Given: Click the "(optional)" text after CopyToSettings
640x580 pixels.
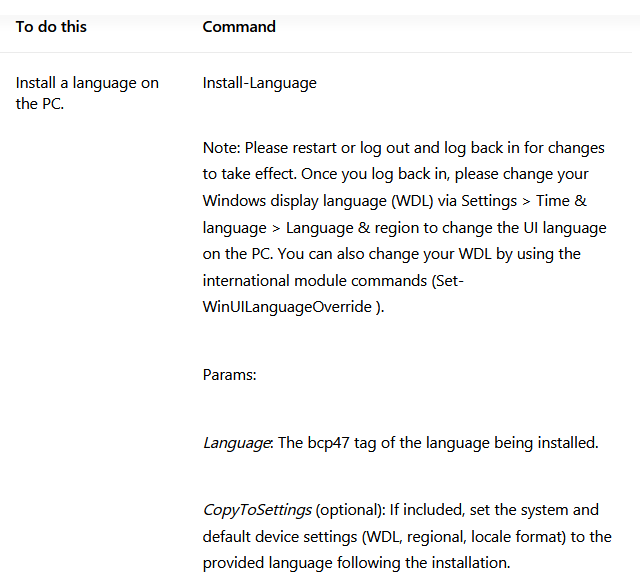Looking at the screenshot, I should (350, 510).
